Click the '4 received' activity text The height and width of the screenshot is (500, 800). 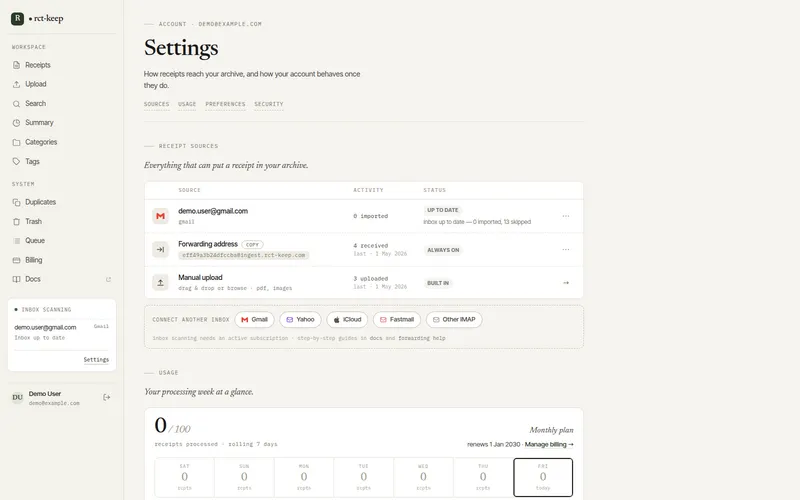tap(370, 245)
